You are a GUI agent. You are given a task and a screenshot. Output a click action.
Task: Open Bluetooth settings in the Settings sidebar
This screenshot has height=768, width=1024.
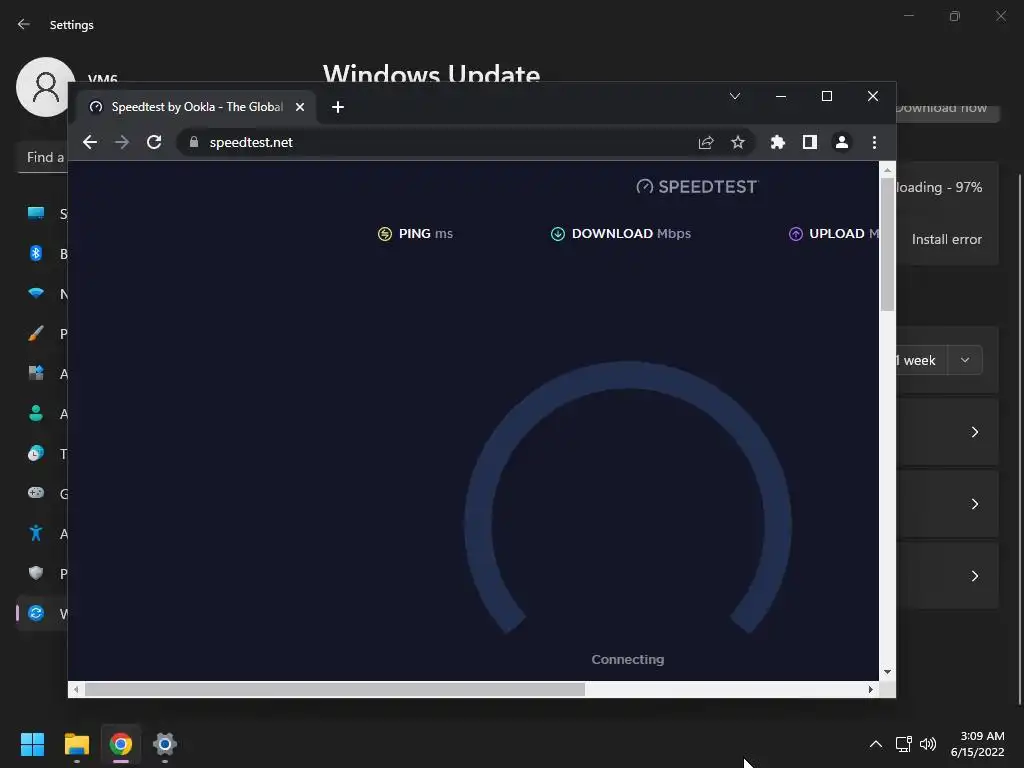pos(36,253)
